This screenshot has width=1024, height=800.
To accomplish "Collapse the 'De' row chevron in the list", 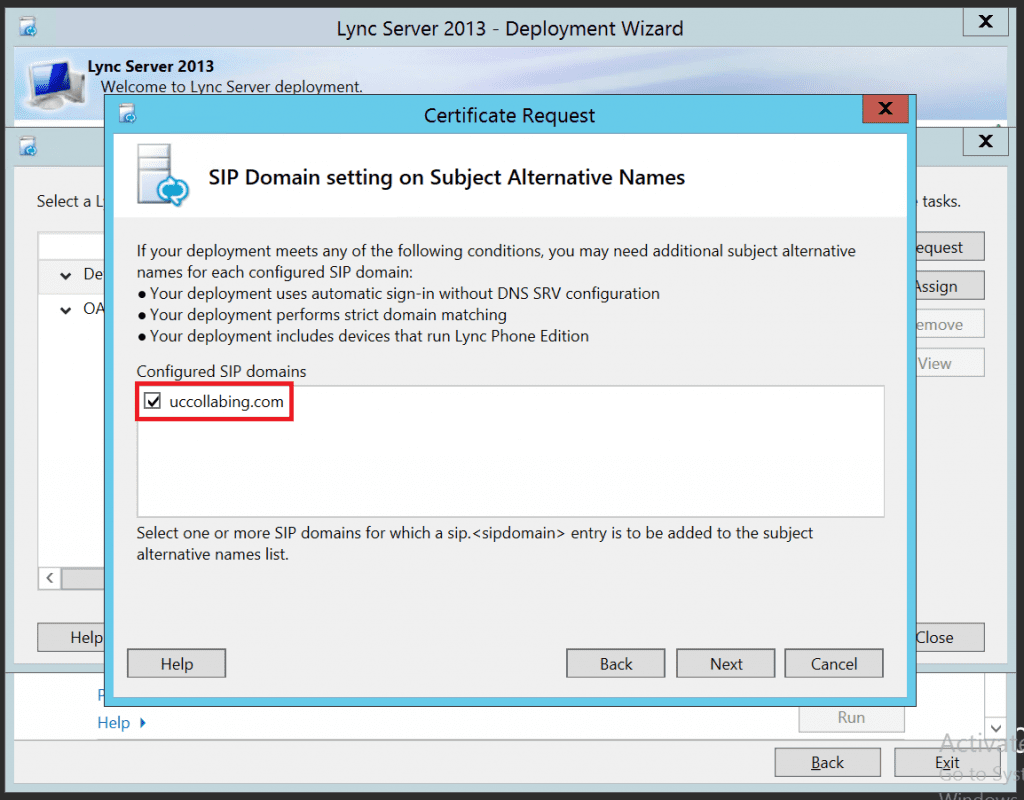I will [65, 275].
